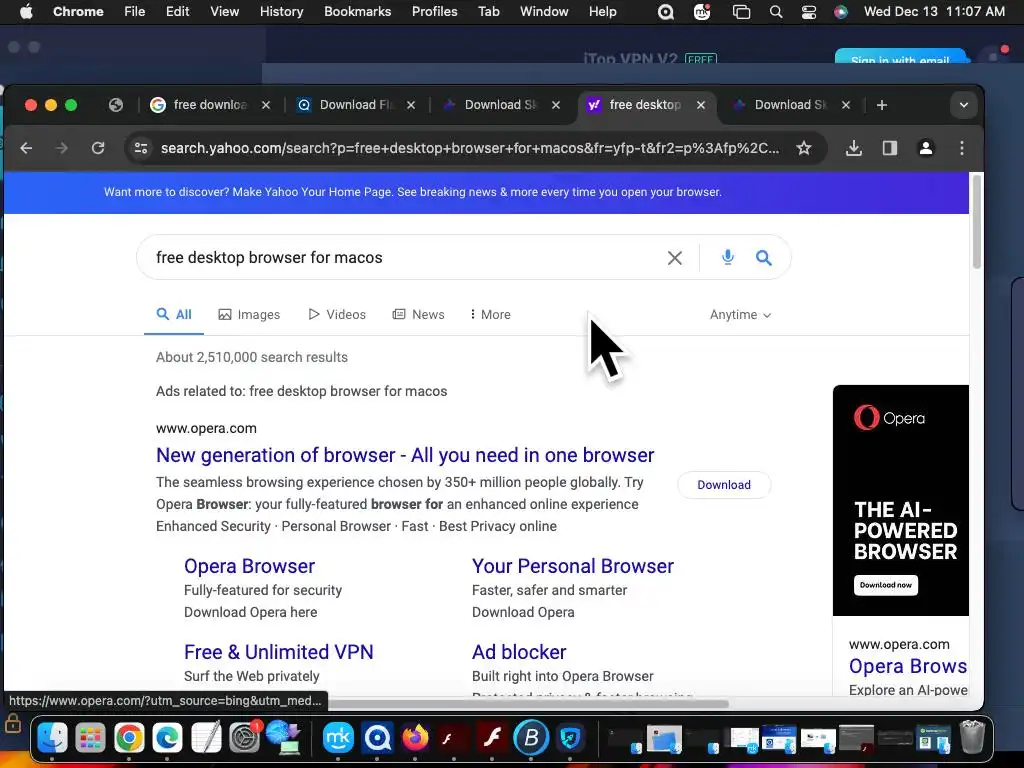
Task: Select the Images search tab
Action: point(249,315)
